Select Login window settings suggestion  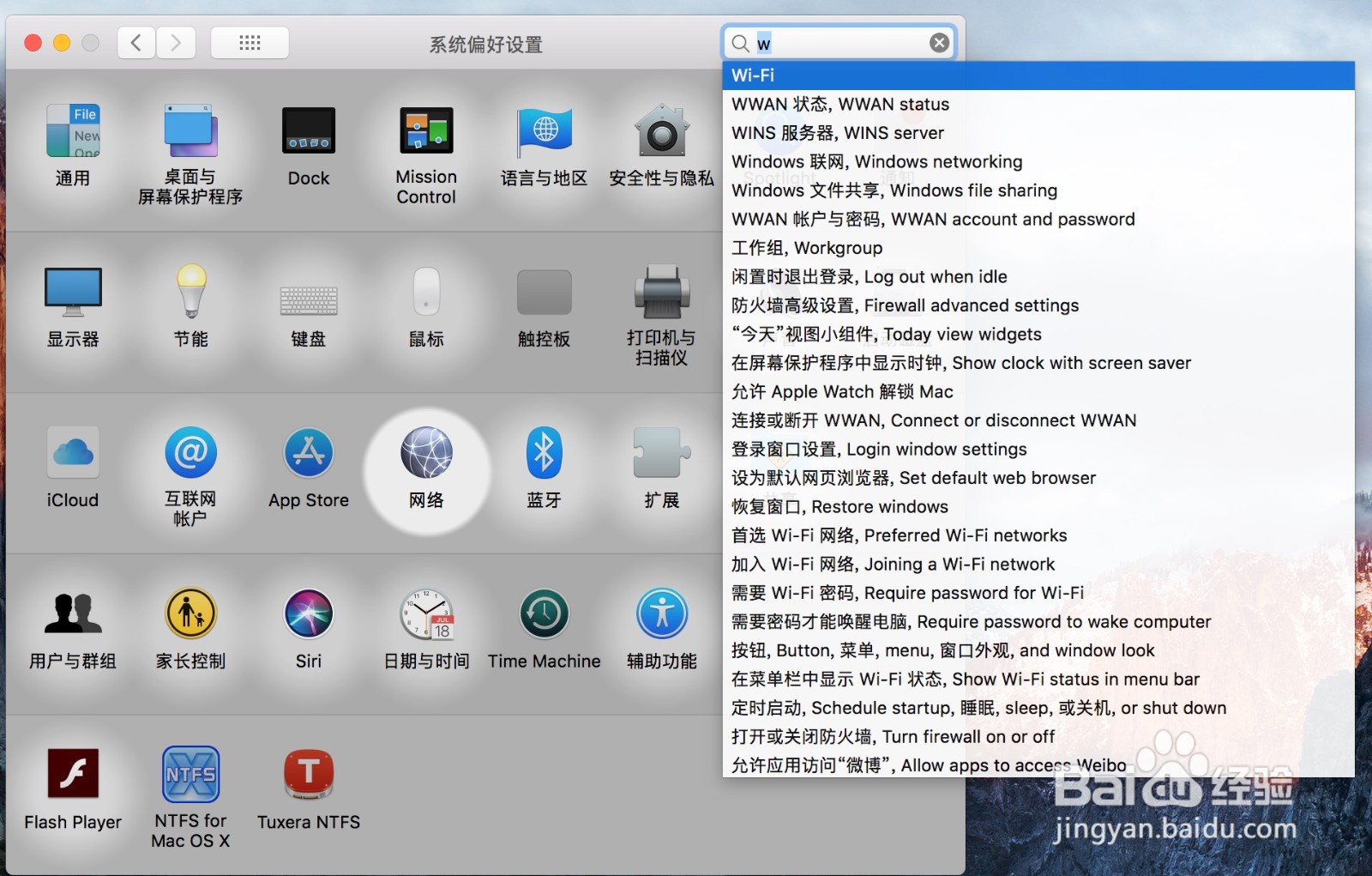tap(1038, 449)
